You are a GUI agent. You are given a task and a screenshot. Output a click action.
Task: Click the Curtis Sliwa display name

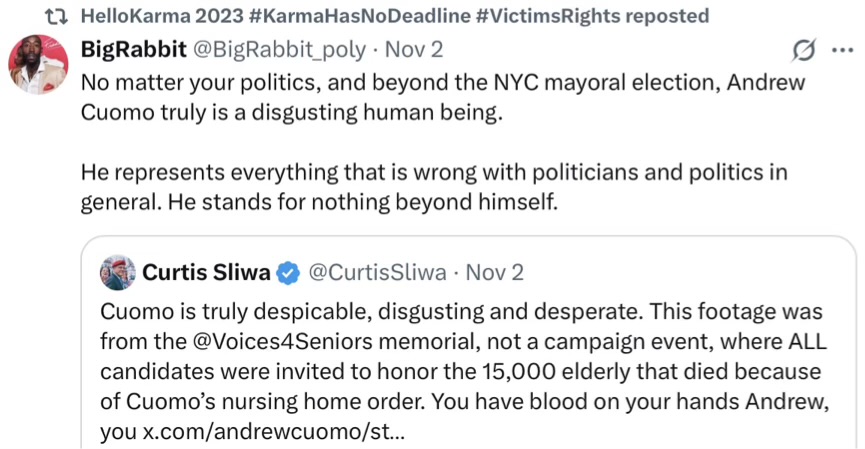pos(207,272)
